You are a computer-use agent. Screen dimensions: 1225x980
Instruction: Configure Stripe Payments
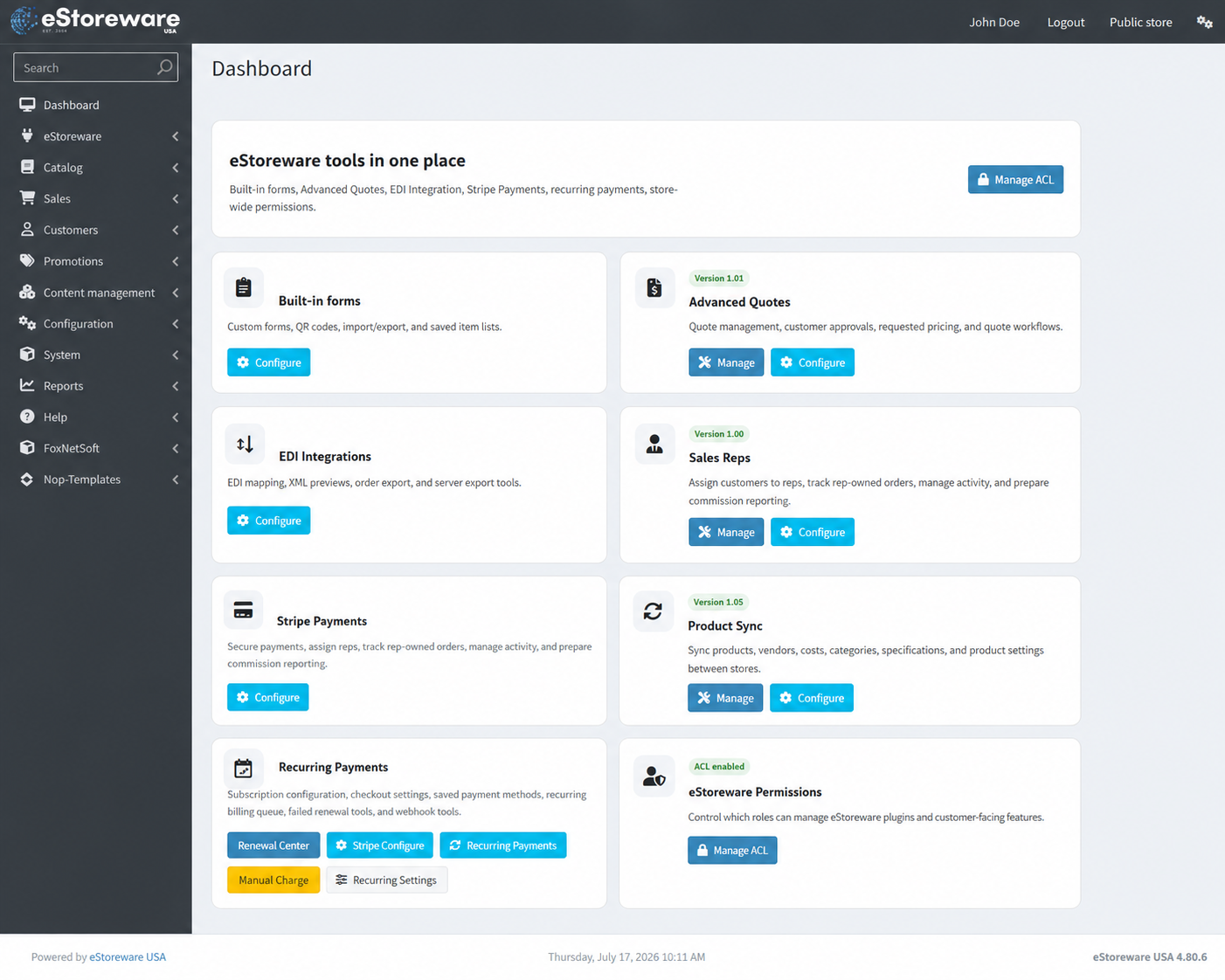[267, 697]
